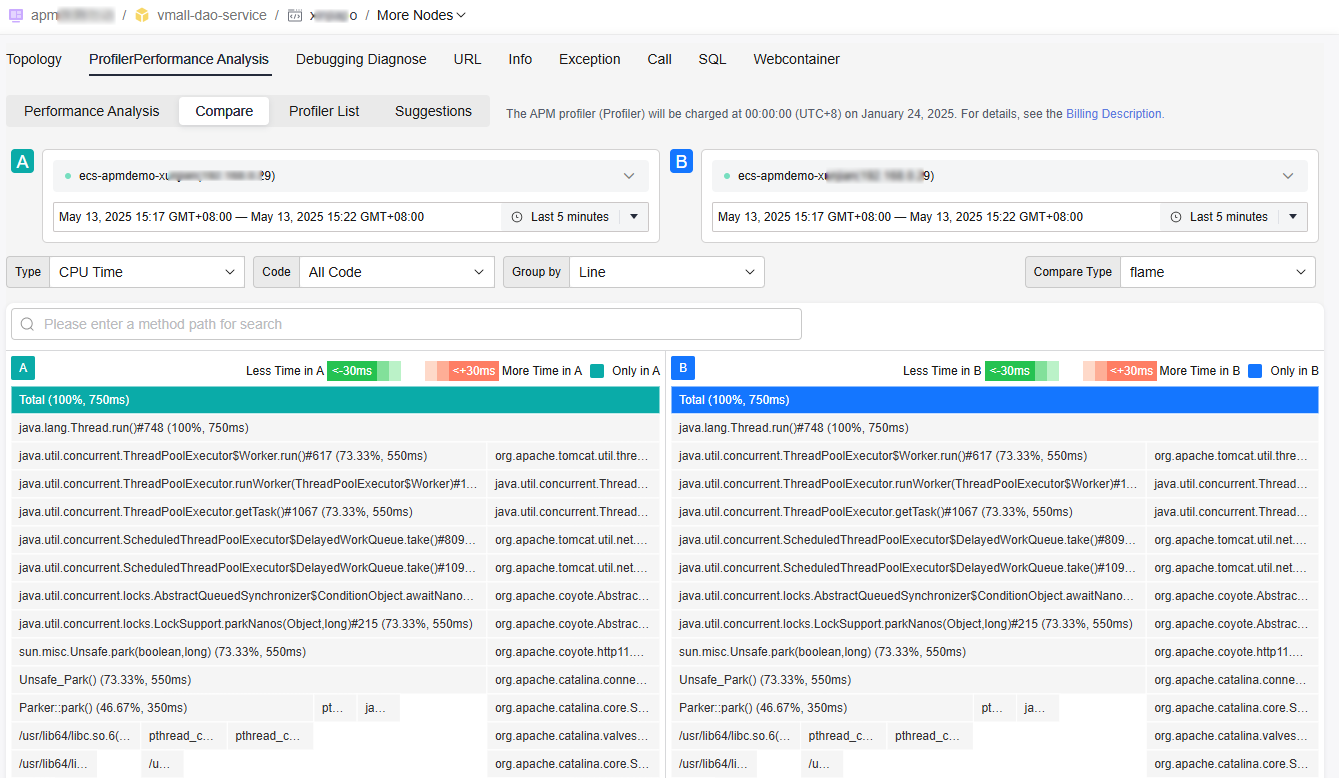This screenshot has height=778, width=1339.
Task: Select java.lang.Thread.run()#748 frame in panel A
Action: coord(335,428)
